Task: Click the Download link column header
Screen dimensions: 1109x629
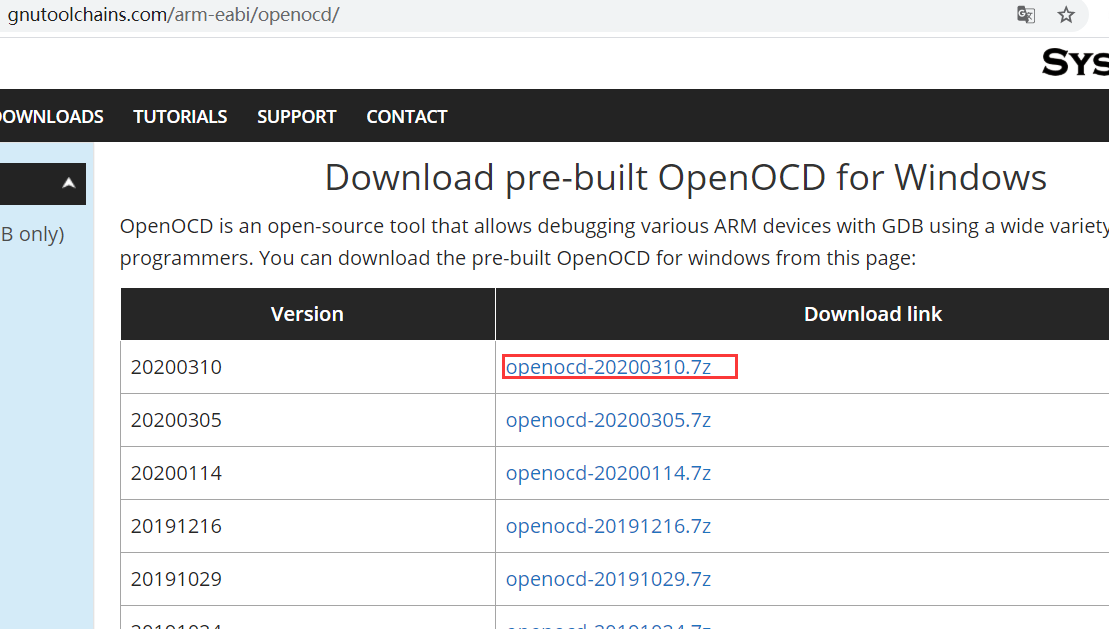Action: [x=873, y=313]
